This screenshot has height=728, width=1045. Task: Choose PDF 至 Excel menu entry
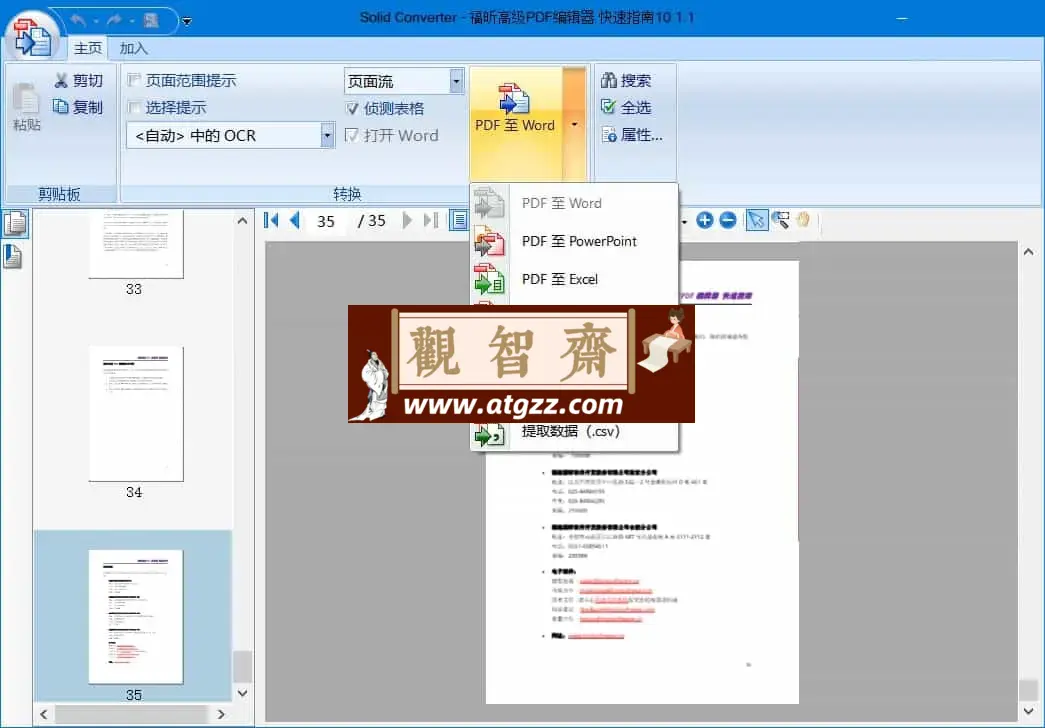(574, 279)
